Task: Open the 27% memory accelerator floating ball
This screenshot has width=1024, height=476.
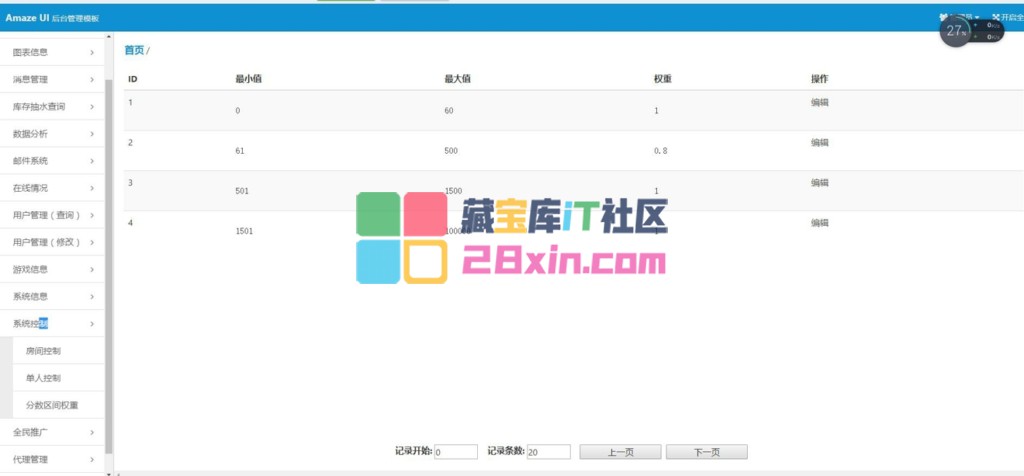Action: tap(955, 31)
